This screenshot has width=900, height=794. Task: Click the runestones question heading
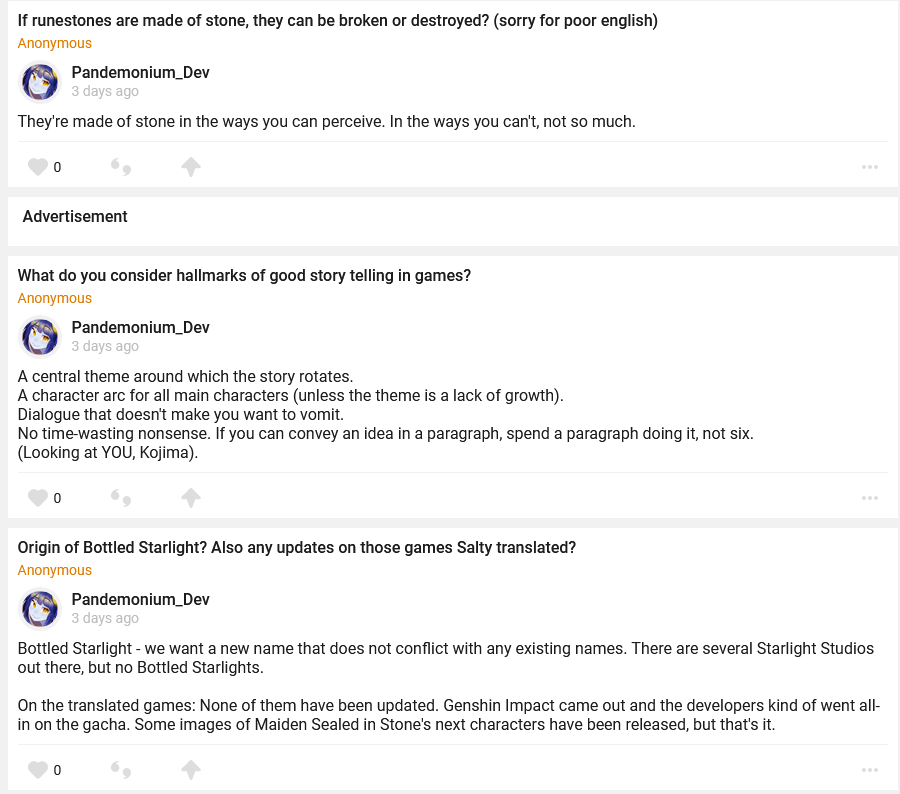tap(337, 20)
